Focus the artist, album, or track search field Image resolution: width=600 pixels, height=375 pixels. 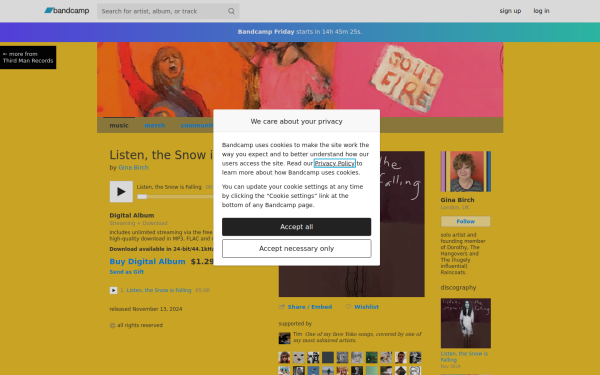click(x=168, y=11)
